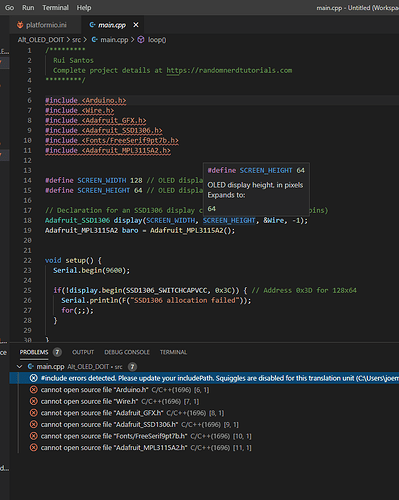
Task: Click the error icon beside Adafruit_MPL3115A2.h problem
Action: [x=34, y=447]
